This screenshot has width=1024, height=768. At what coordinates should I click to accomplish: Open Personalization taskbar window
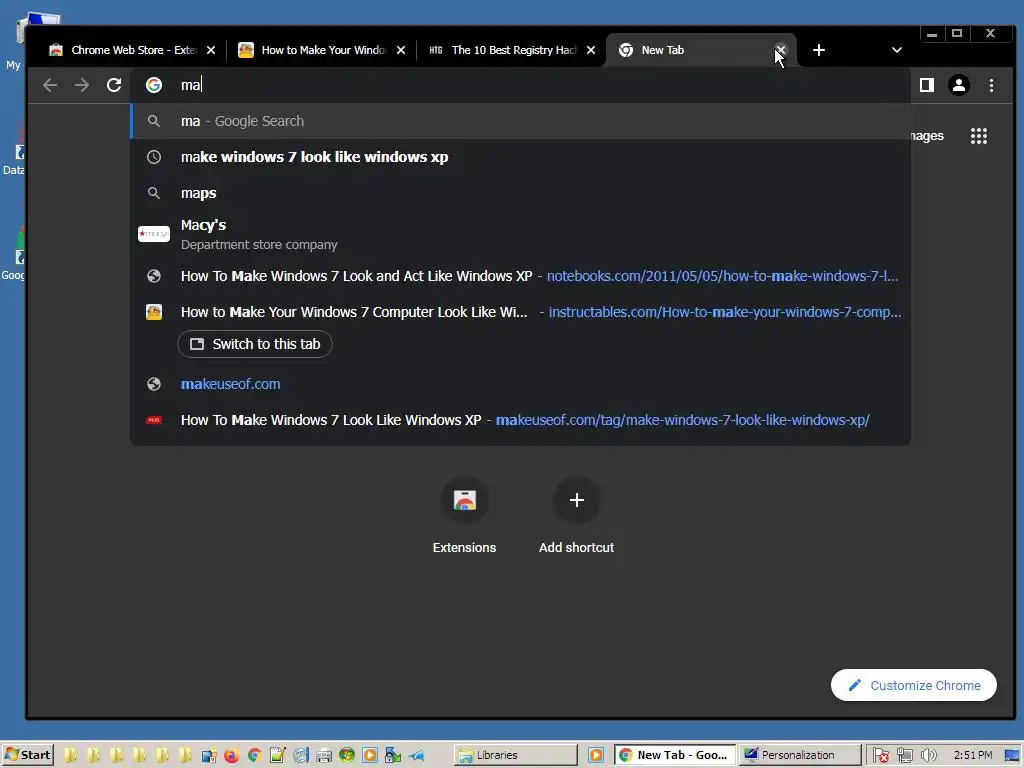(x=800, y=755)
